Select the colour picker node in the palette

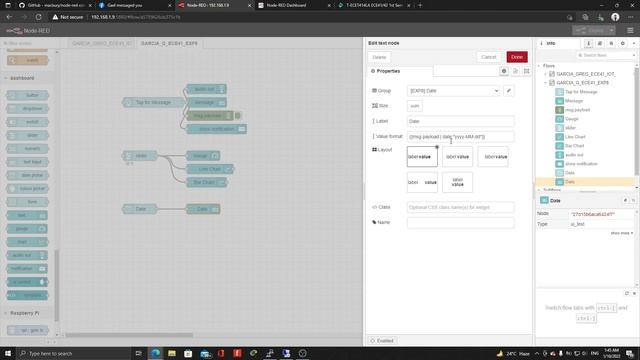(28, 189)
